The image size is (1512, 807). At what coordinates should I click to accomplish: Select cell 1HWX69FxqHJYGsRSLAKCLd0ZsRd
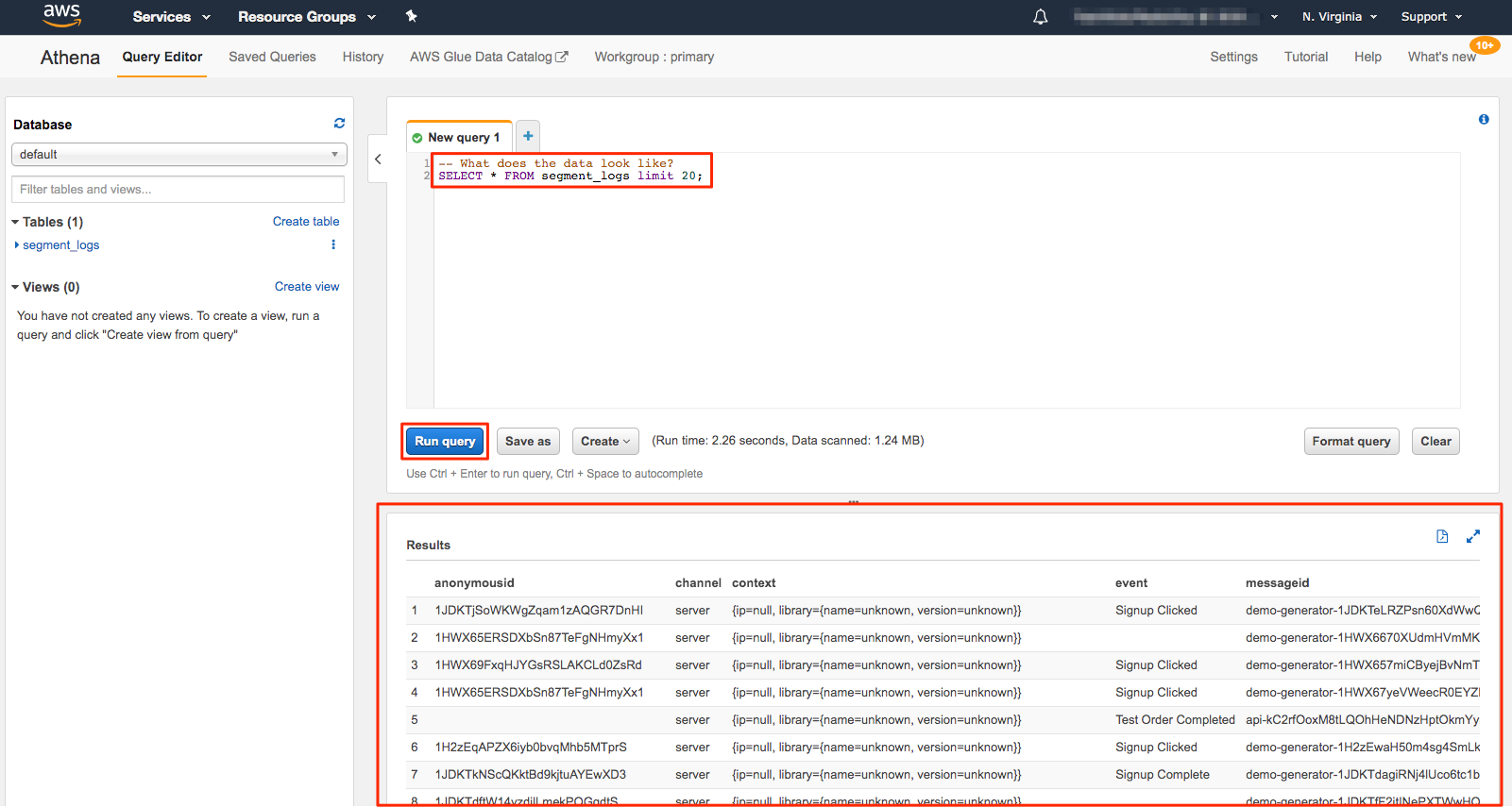coord(538,665)
